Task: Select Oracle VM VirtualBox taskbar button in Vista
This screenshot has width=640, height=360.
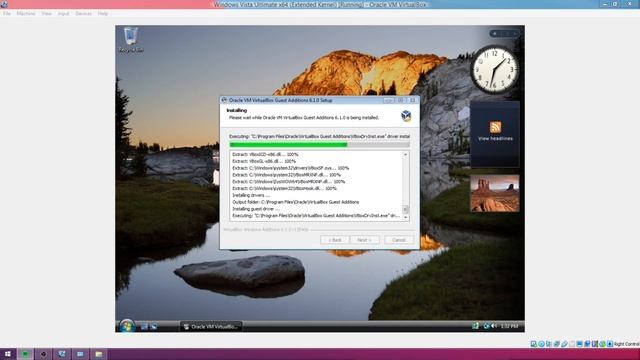Action: point(211,327)
